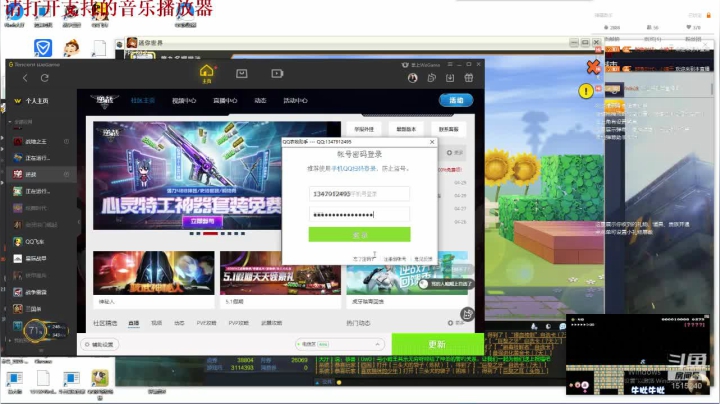Screen dimensions: 720x404
Task: Click the first button above the news list
Action: [x=364, y=129]
